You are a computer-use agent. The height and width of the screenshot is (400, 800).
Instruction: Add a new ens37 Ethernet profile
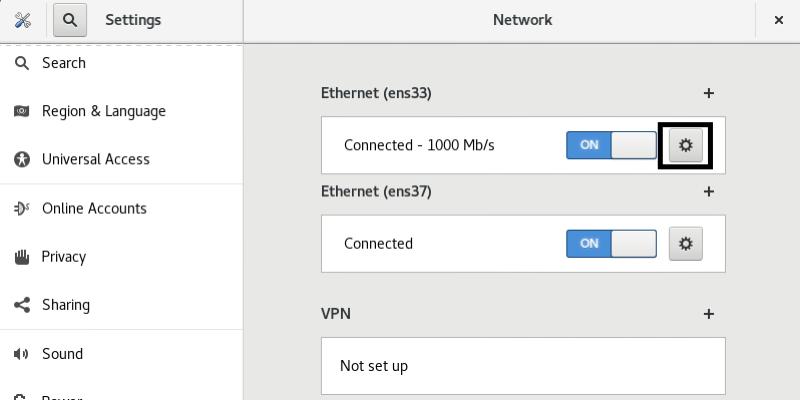[x=709, y=191]
